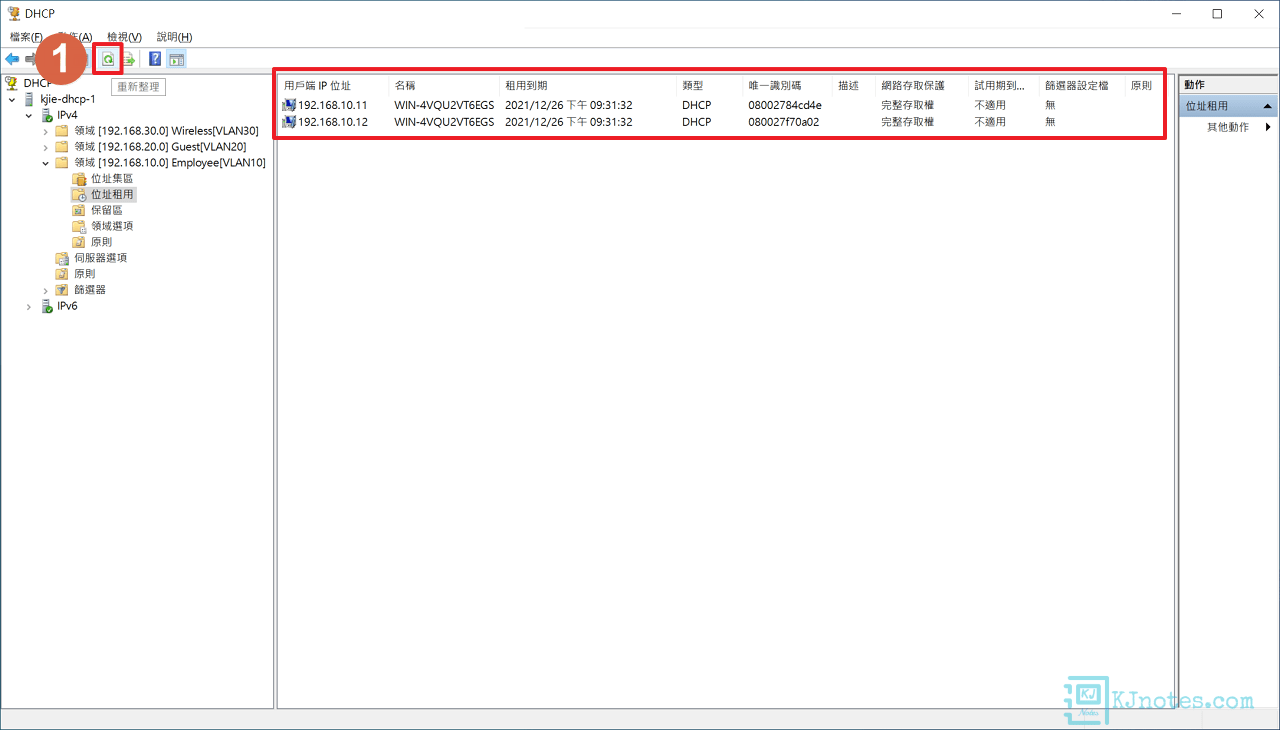Click the 其他動作 action link
Screen dimensions: 1280x730
pyautogui.click(x=1227, y=127)
